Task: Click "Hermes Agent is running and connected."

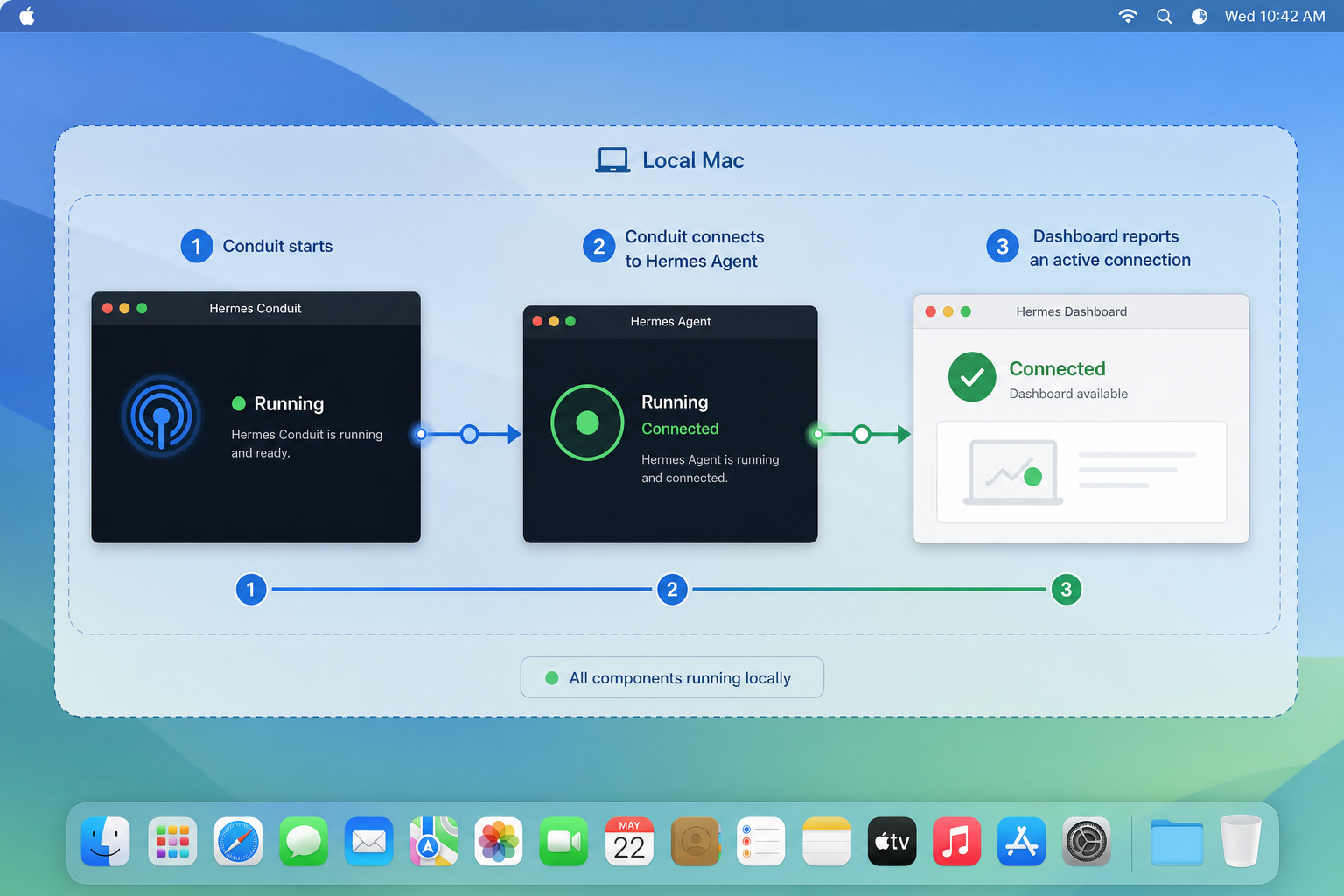Action: [x=710, y=469]
